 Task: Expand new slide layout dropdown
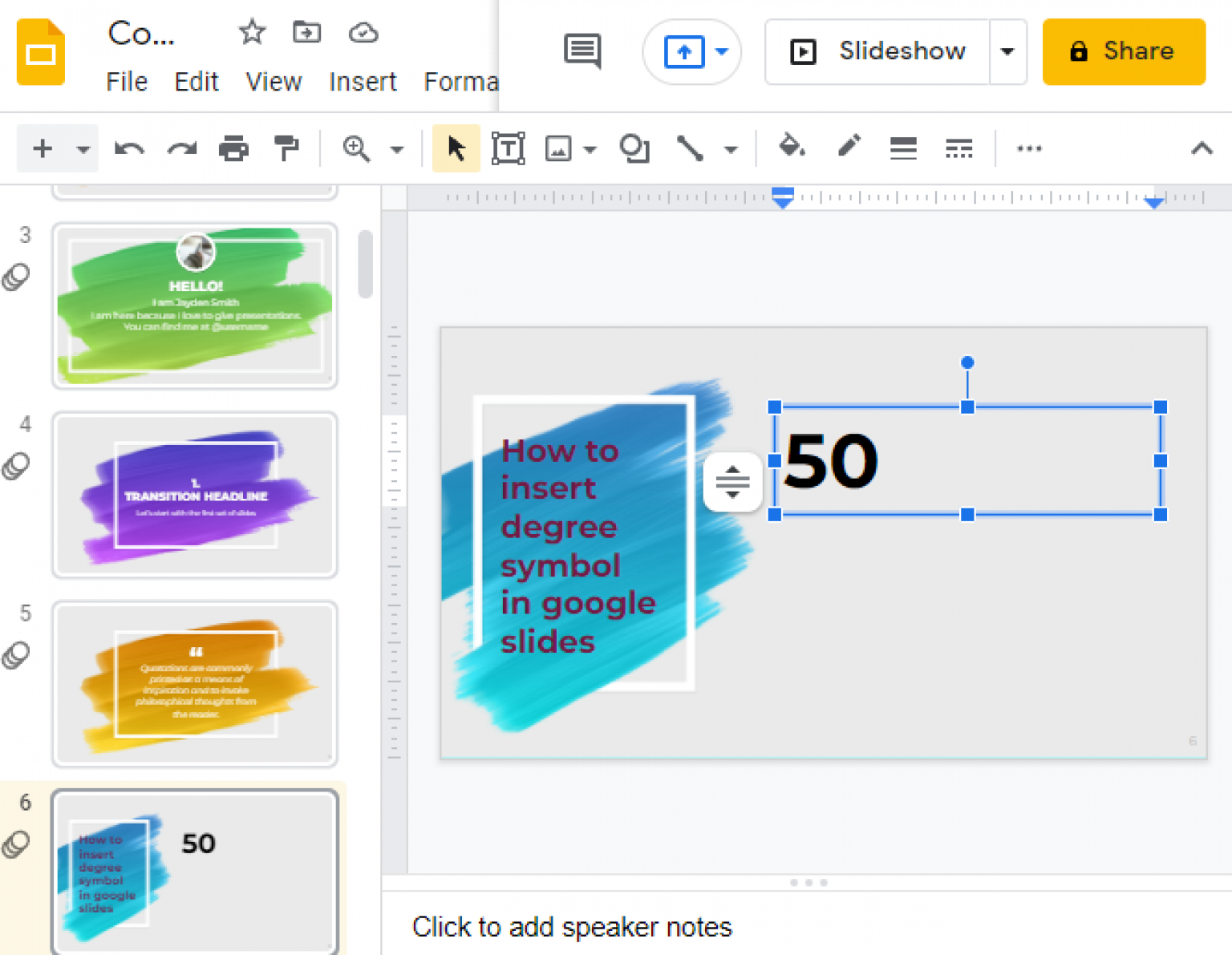83,149
